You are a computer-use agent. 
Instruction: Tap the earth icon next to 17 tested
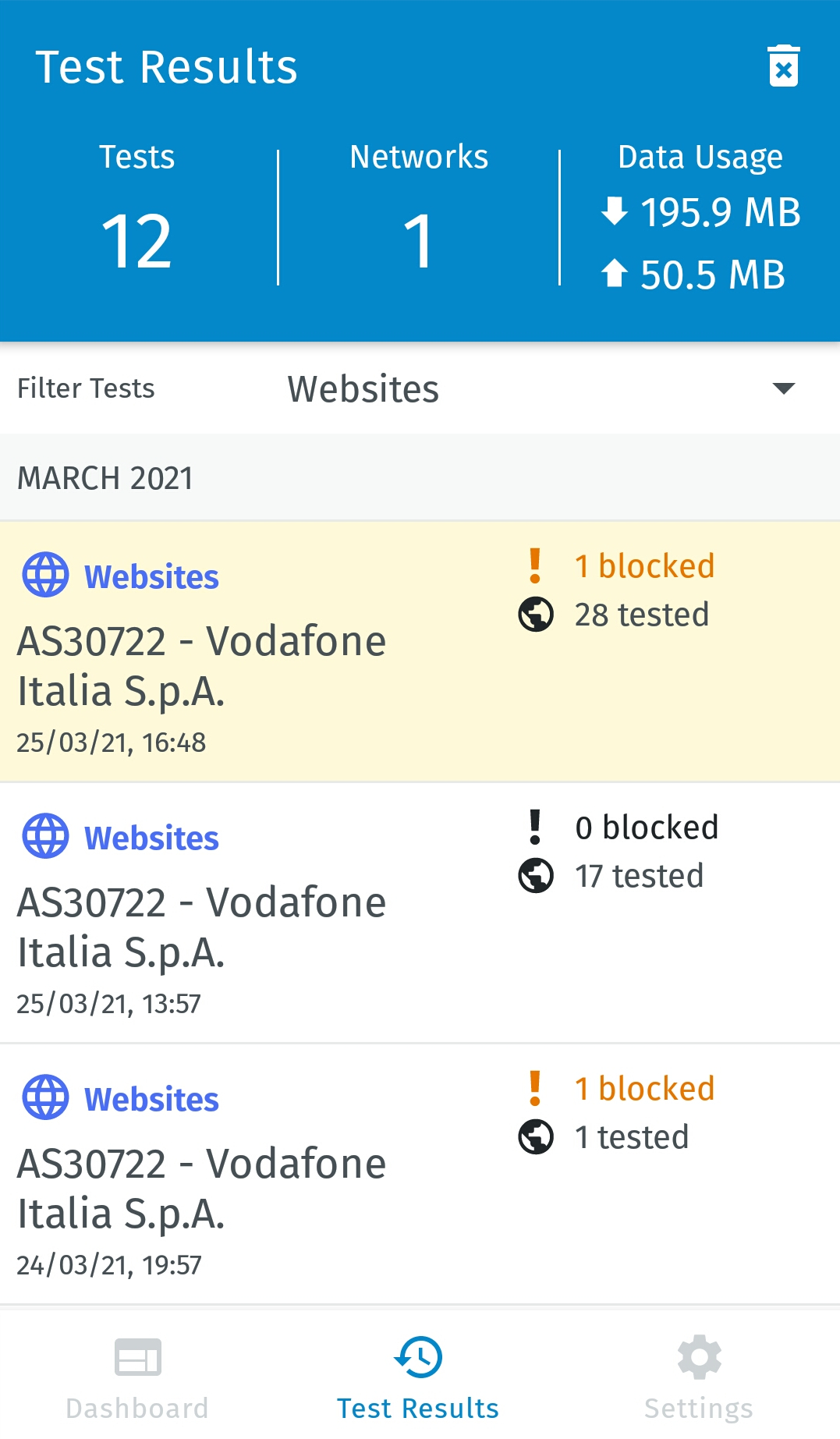(x=536, y=876)
